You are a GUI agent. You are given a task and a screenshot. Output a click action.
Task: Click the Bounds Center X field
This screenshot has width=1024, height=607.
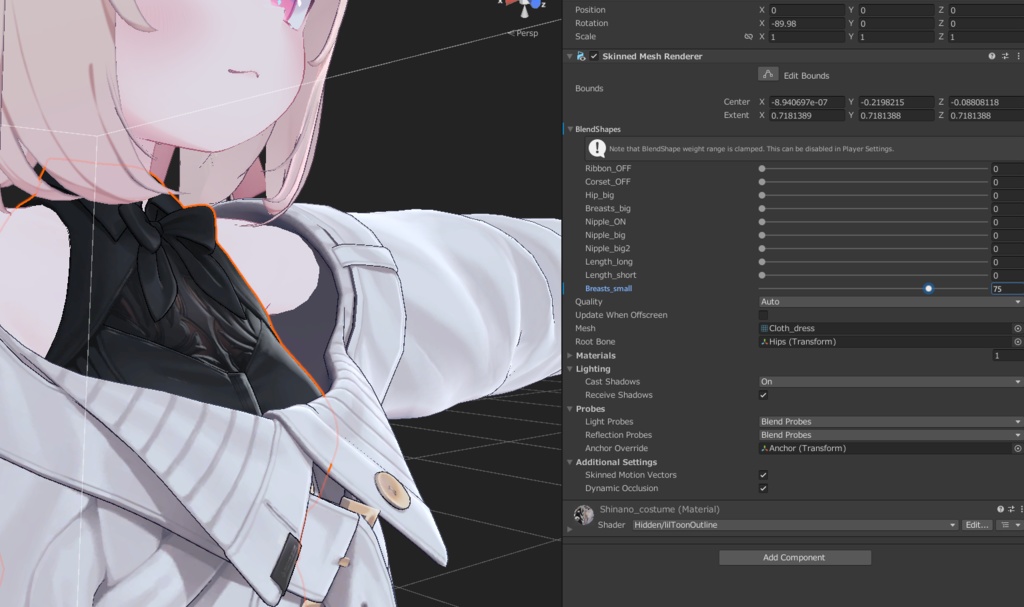pyautogui.click(x=807, y=102)
